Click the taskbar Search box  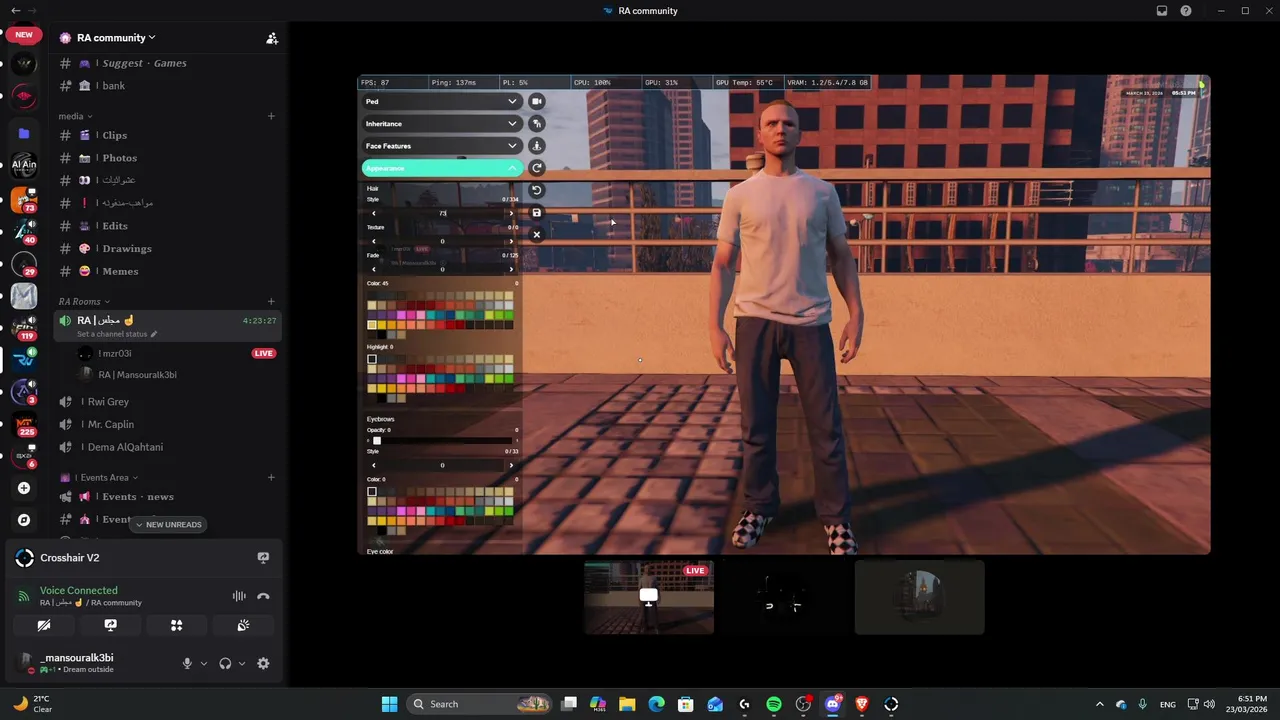[480, 704]
